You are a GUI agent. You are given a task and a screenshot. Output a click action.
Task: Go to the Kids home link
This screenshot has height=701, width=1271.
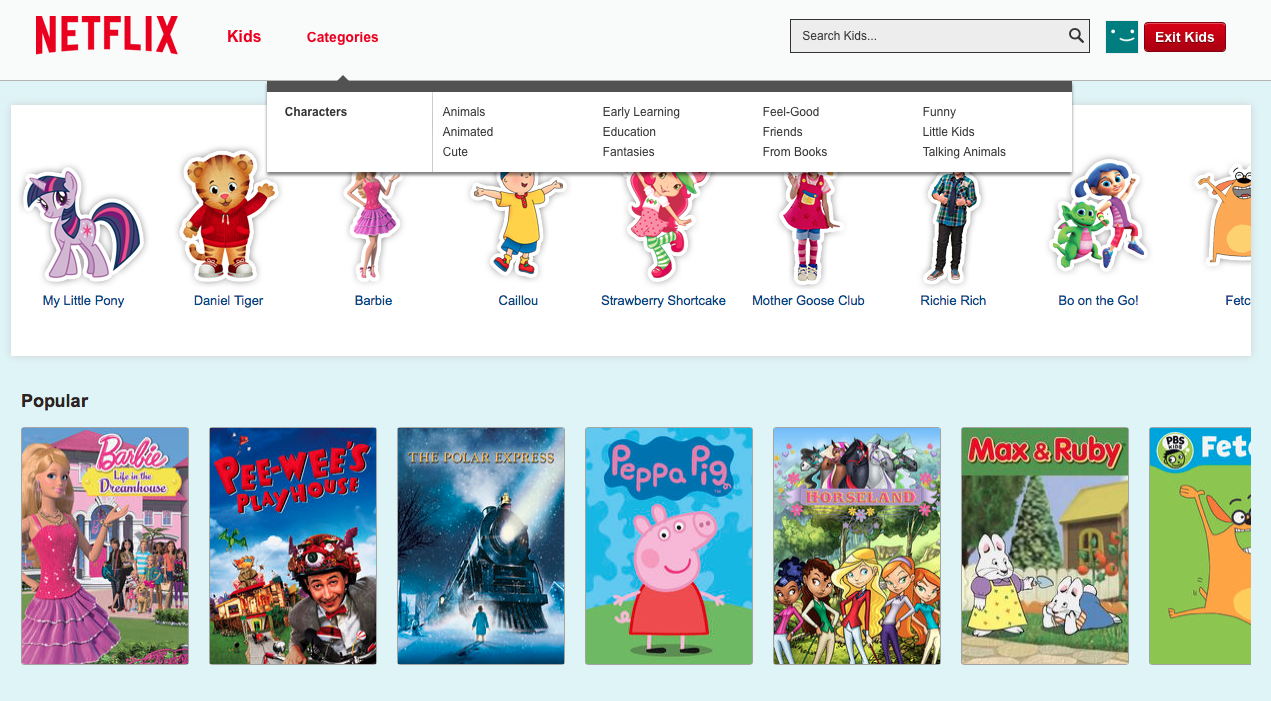coord(244,37)
